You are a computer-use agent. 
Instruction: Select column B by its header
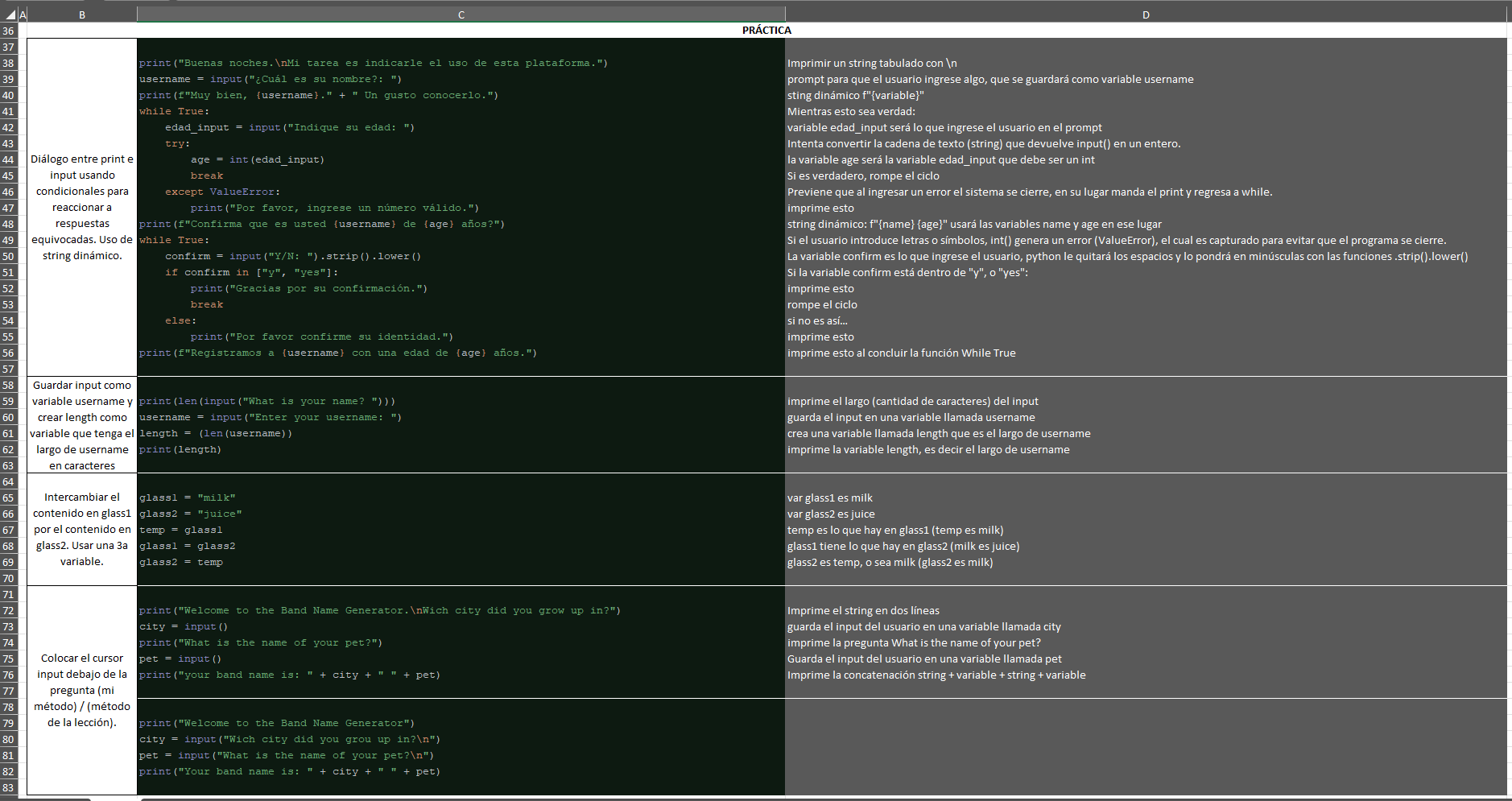[x=82, y=14]
